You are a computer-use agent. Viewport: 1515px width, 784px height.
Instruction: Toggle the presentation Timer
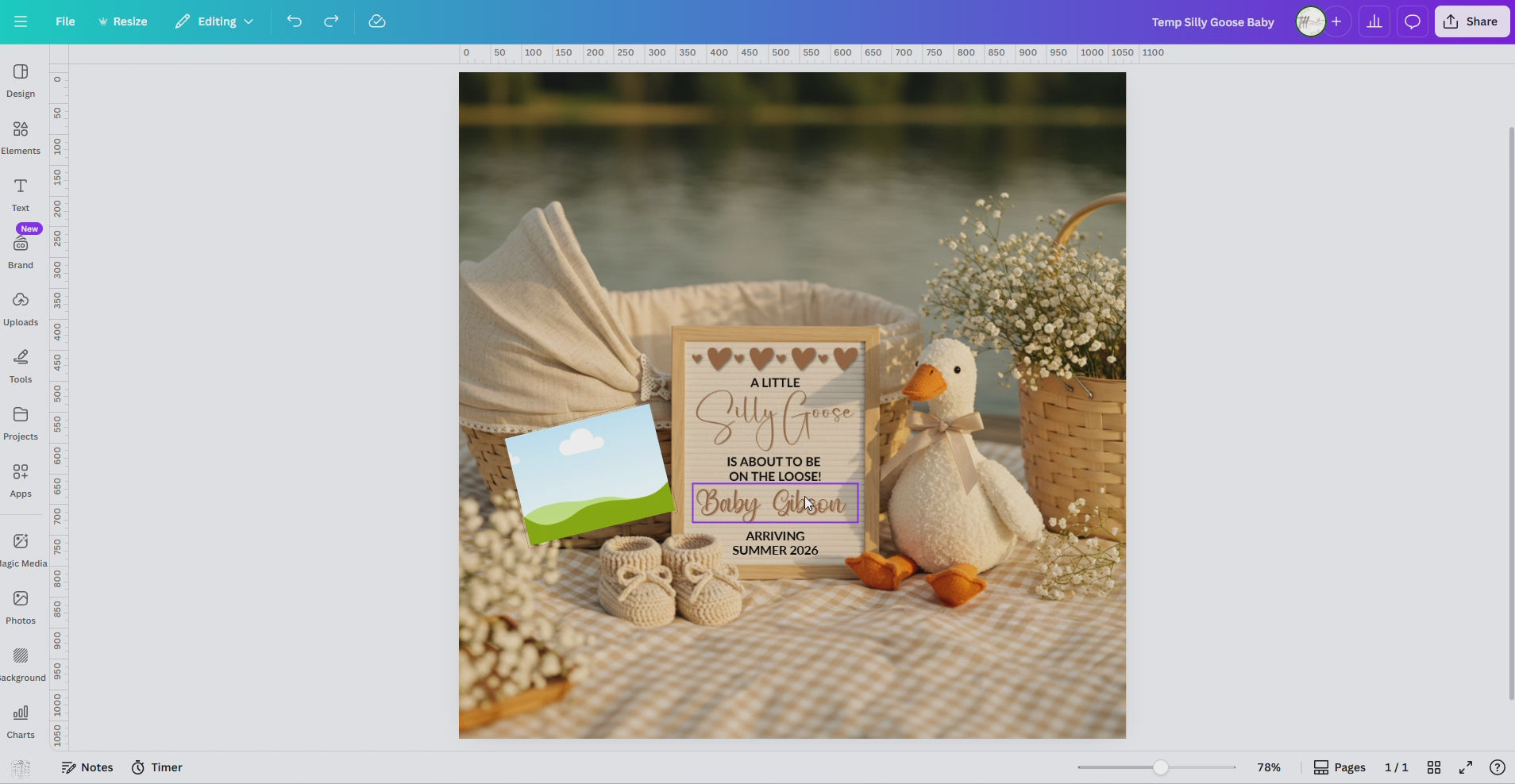tap(158, 767)
